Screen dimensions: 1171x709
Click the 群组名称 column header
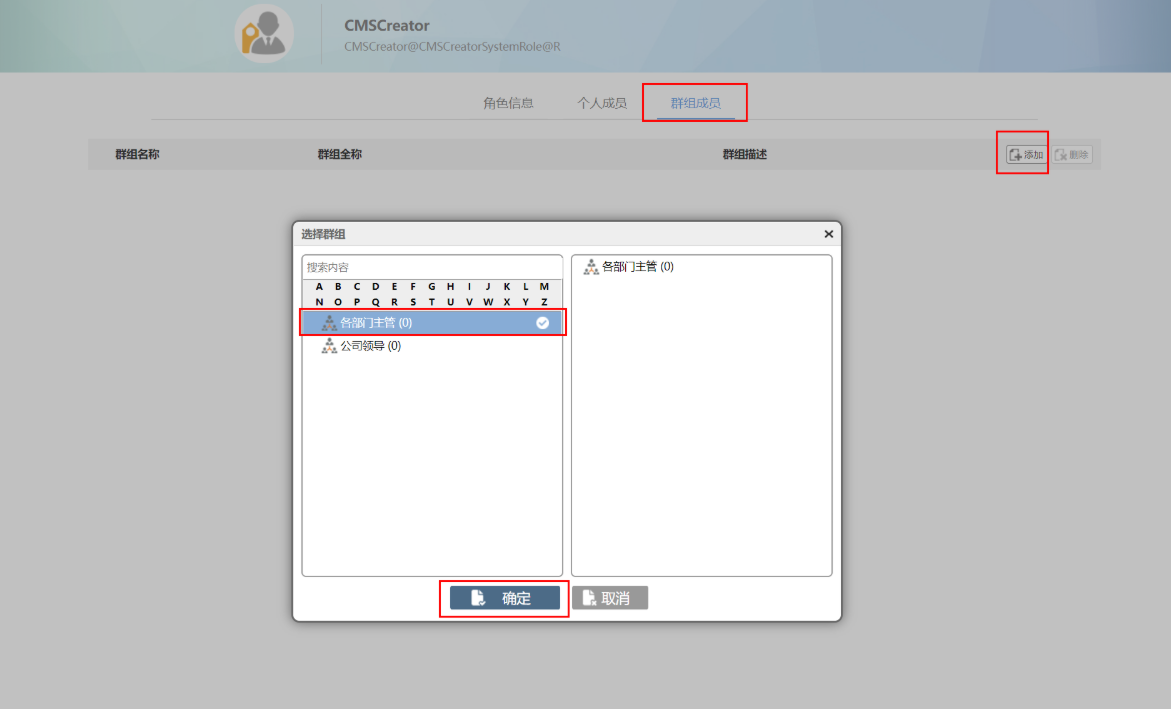(137, 155)
